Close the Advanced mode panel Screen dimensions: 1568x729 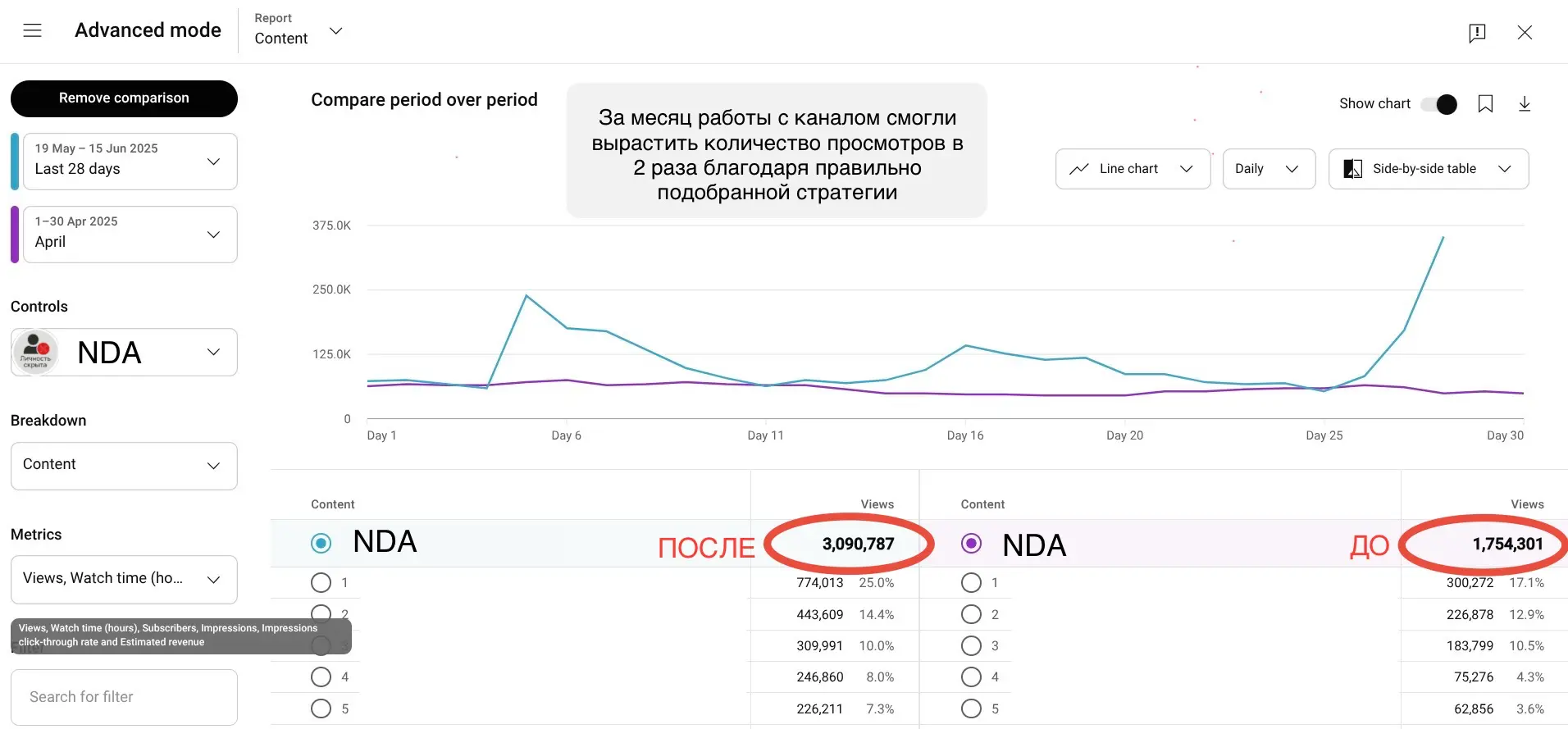click(1525, 32)
